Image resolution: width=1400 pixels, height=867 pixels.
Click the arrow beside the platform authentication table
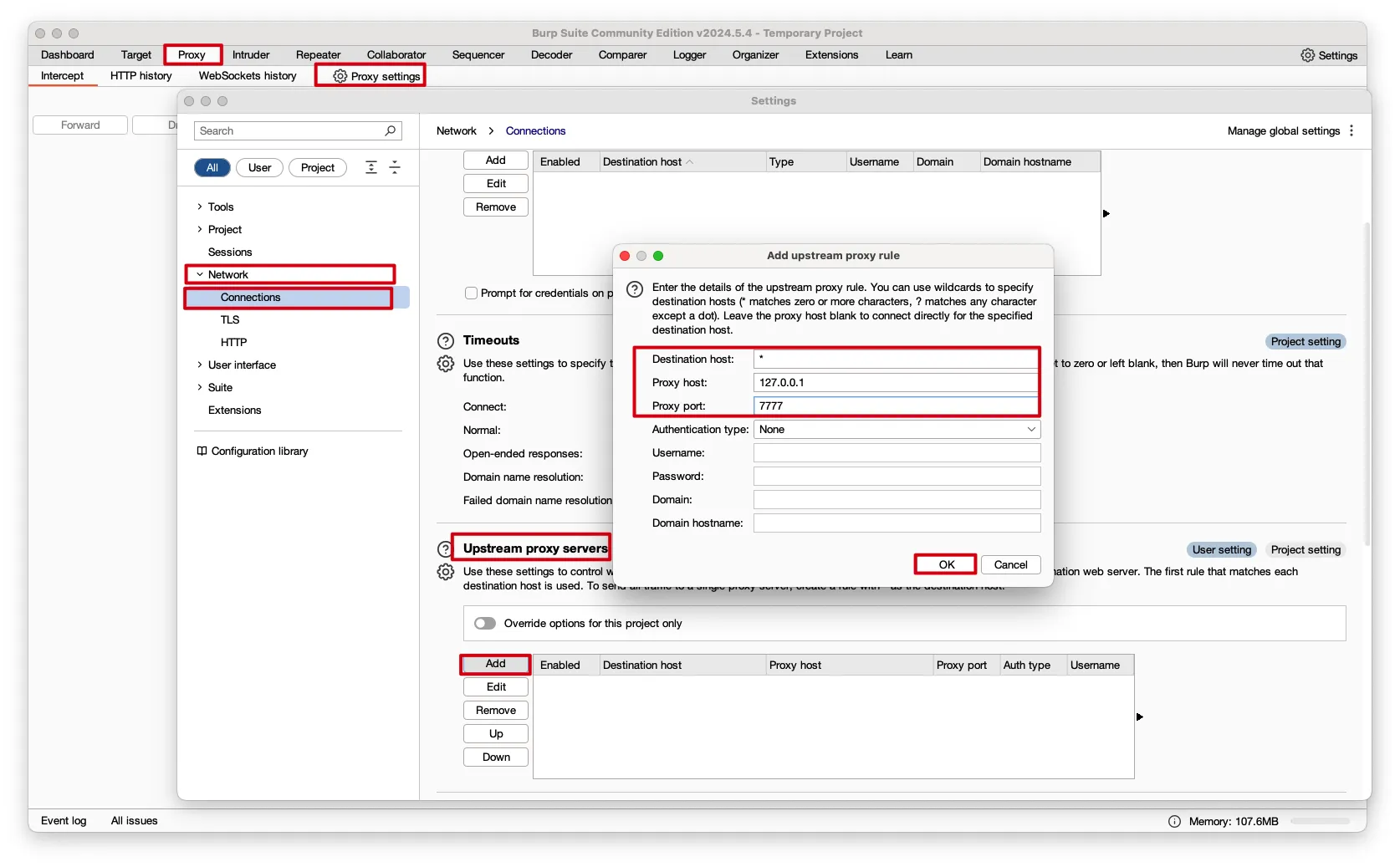tap(1106, 214)
